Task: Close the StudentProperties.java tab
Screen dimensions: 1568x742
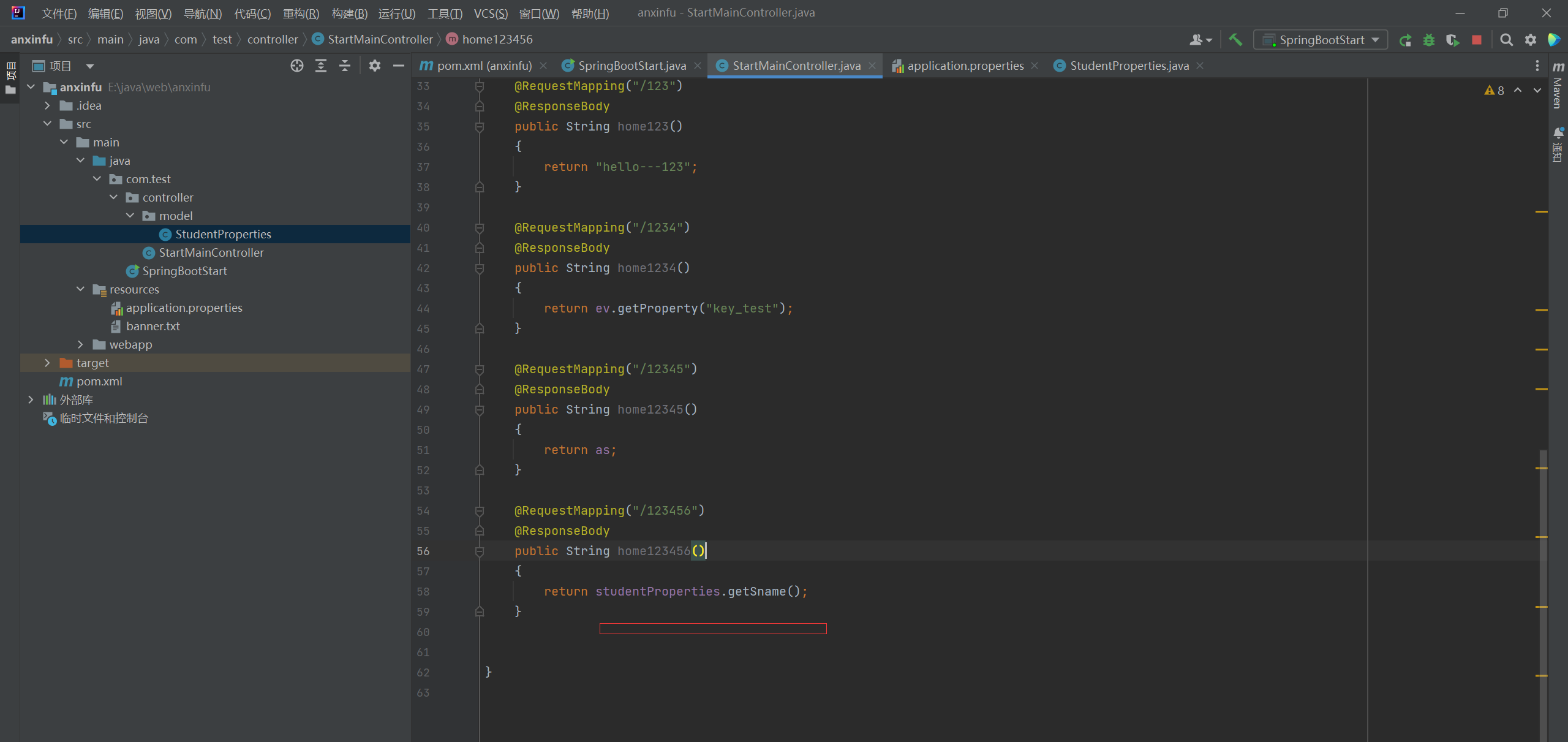Action: click(1200, 66)
